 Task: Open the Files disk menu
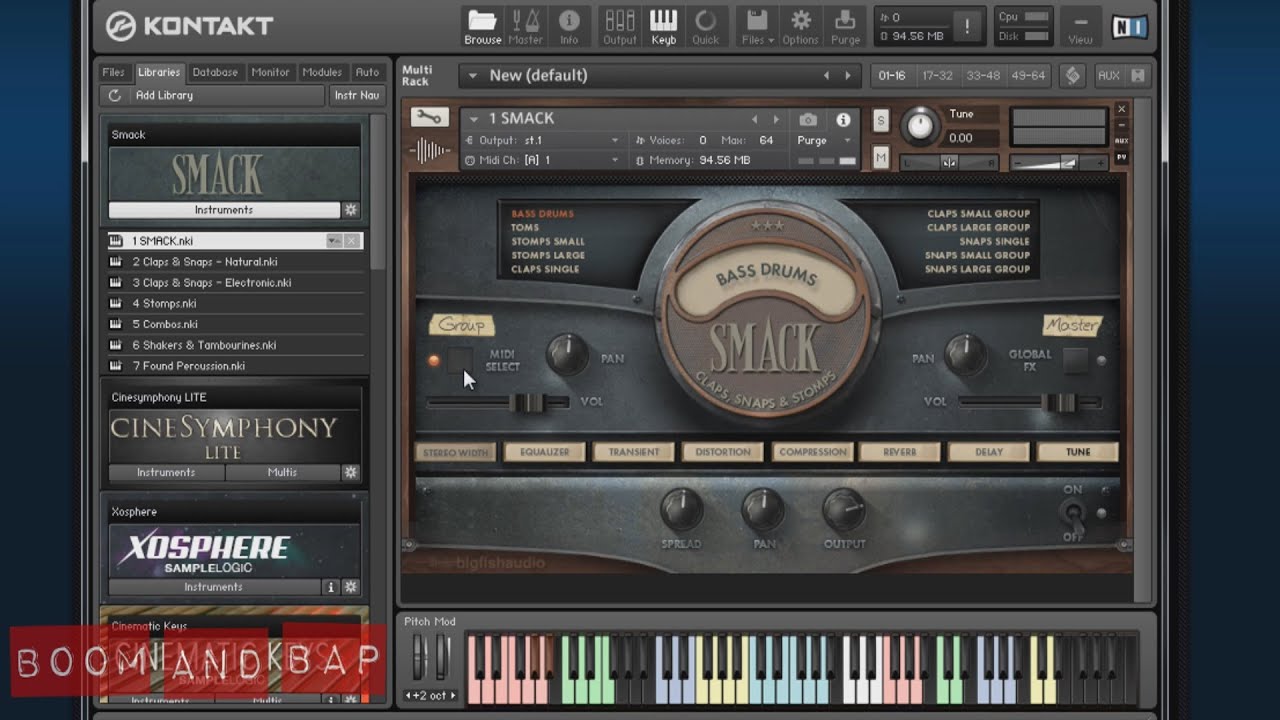[757, 27]
